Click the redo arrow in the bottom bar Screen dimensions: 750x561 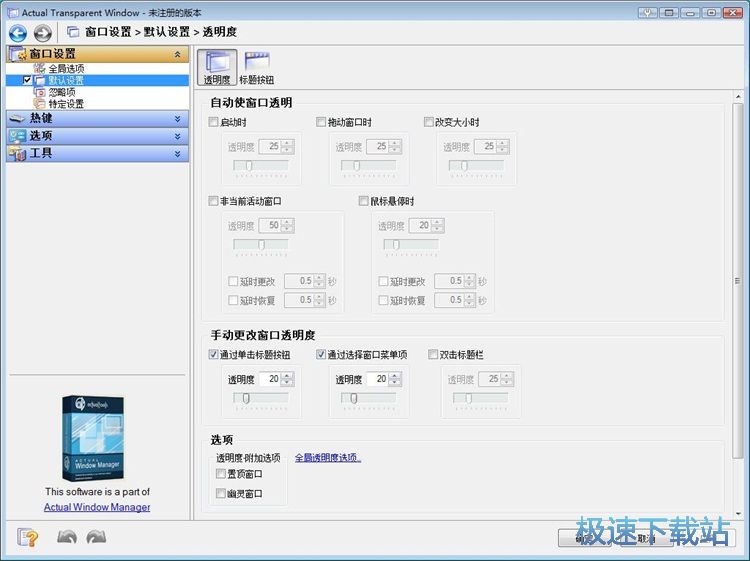[x=97, y=537]
